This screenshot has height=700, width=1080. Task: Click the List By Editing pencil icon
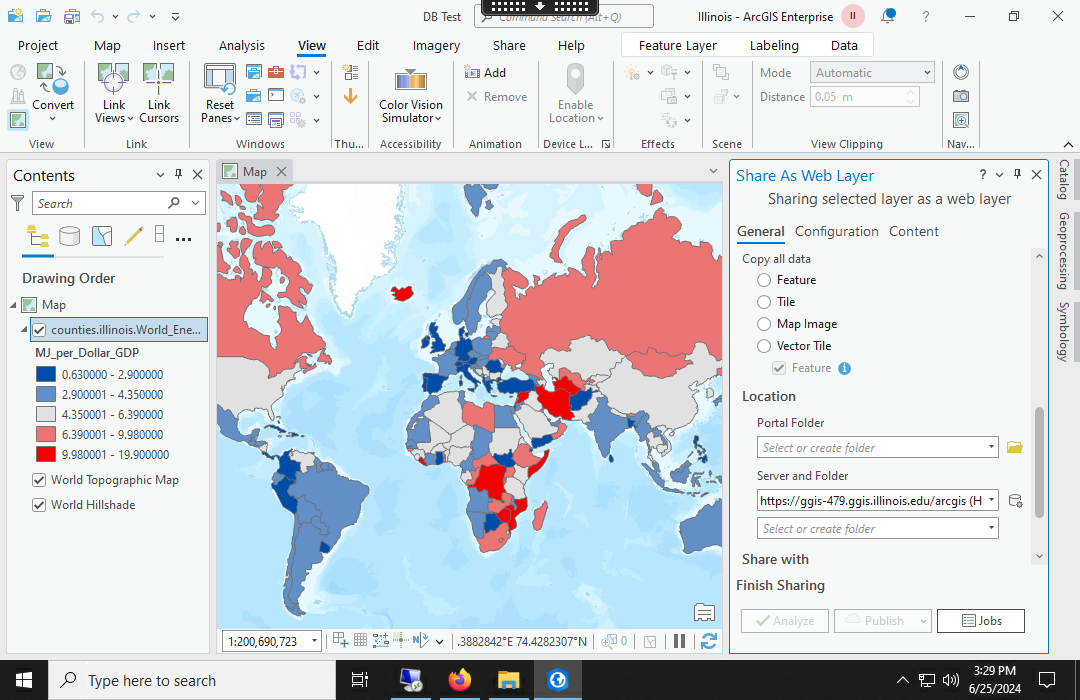click(133, 236)
